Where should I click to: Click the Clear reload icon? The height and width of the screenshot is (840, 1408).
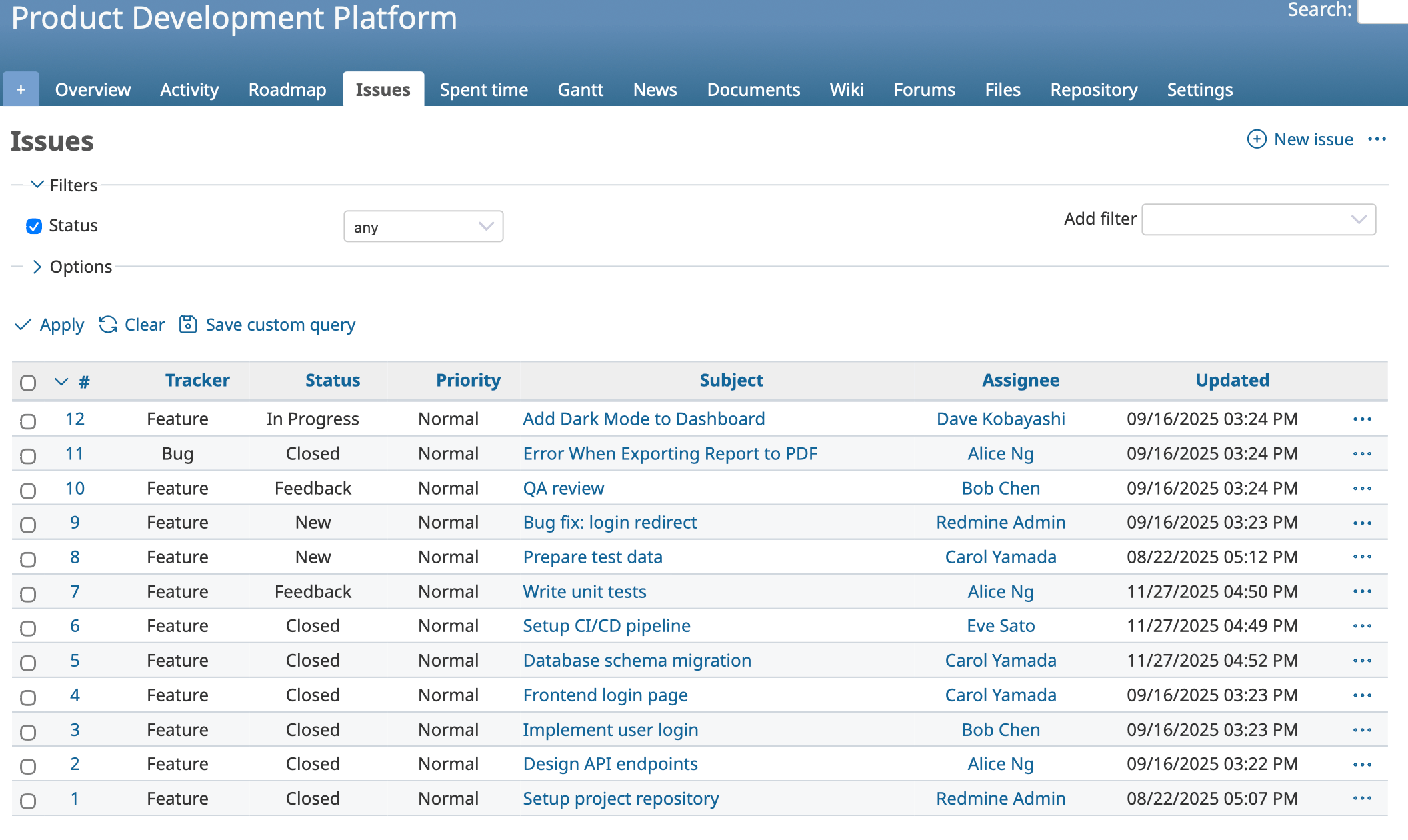point(108,325)
